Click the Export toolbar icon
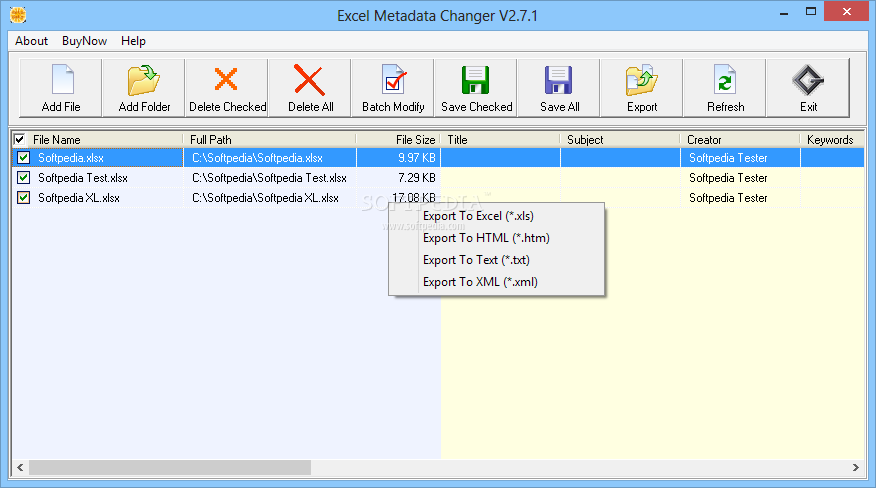This screenshot has height=488, width=876. click(x=641, y=80)
